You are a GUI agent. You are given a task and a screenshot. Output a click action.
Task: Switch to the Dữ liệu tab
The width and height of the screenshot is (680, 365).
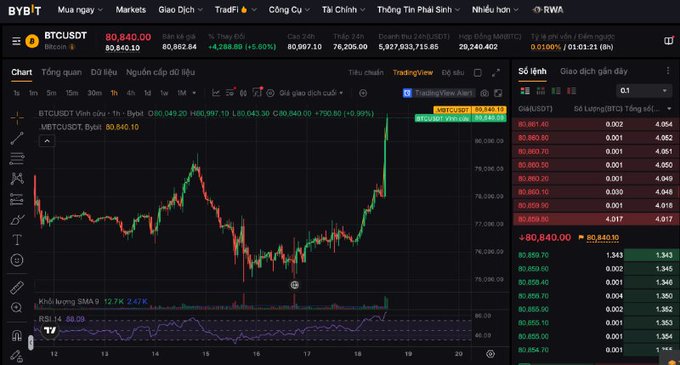click(104, 72)
